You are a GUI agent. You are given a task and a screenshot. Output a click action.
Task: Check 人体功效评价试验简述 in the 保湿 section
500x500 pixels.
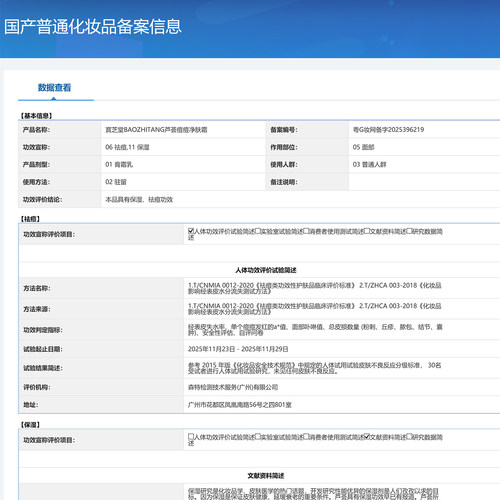tap(191, 436)
